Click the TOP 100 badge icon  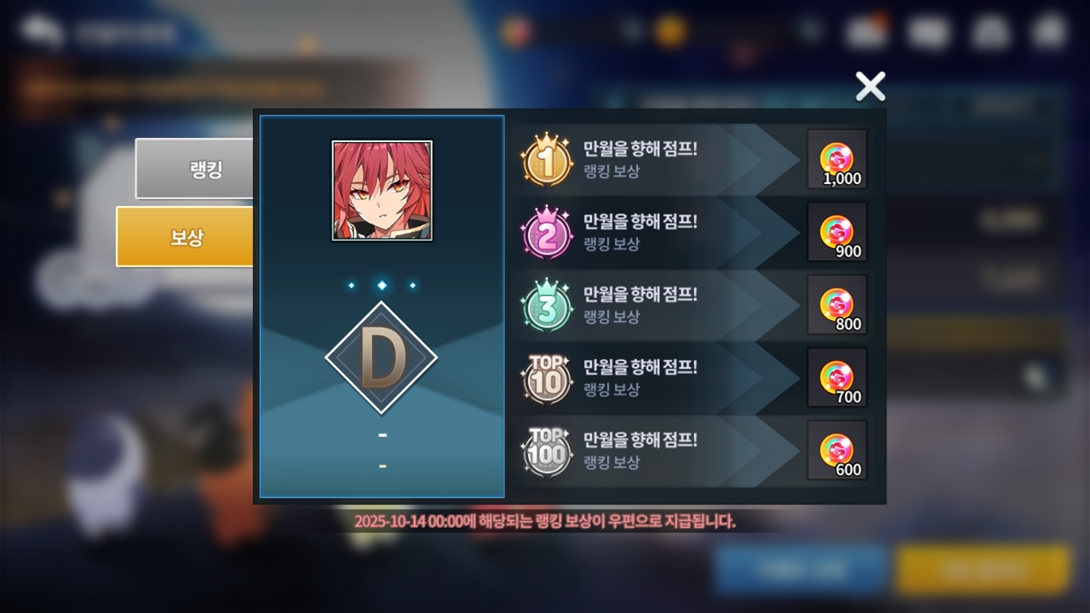(x=546, y=452)
